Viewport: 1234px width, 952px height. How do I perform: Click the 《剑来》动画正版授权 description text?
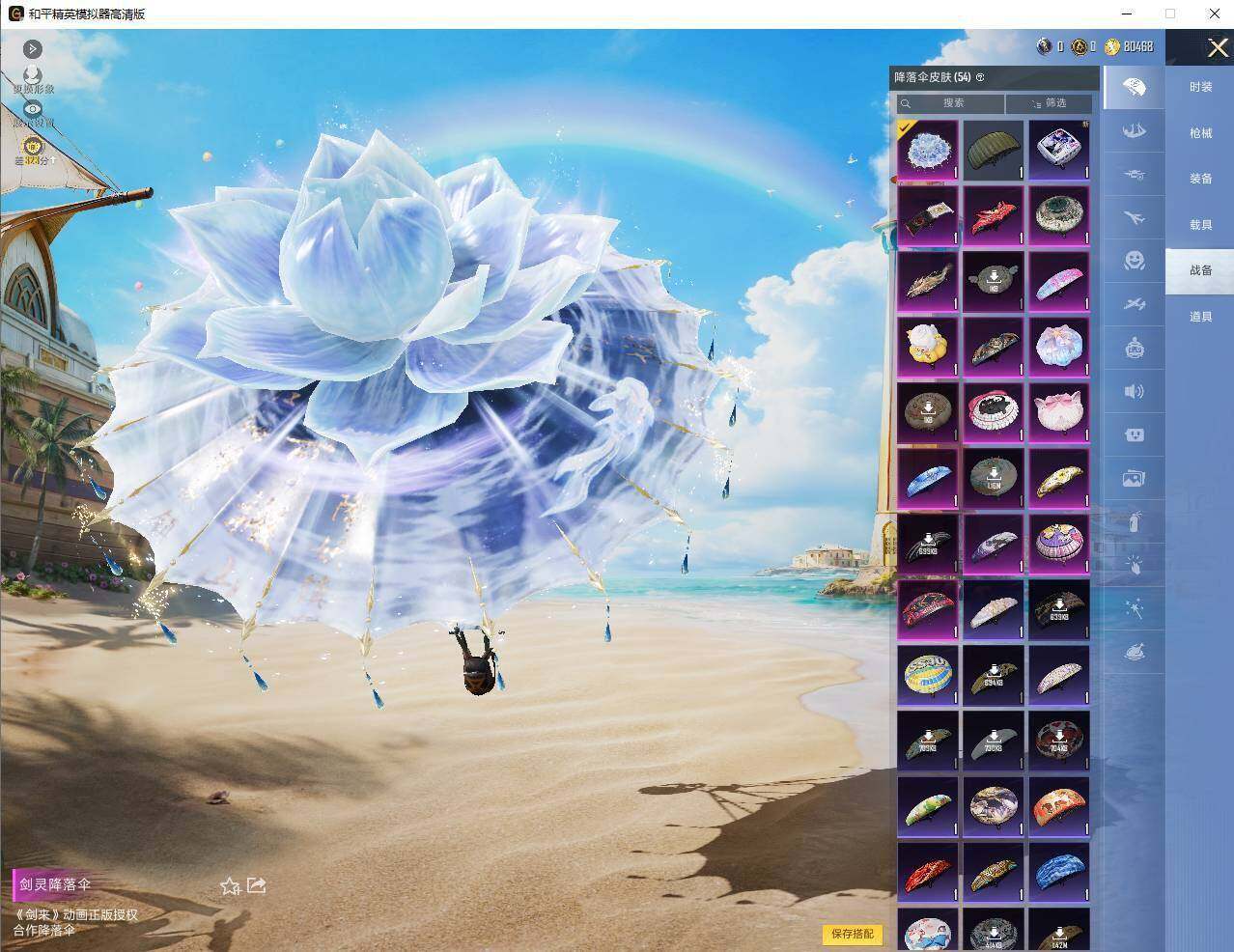coord(76,914)
